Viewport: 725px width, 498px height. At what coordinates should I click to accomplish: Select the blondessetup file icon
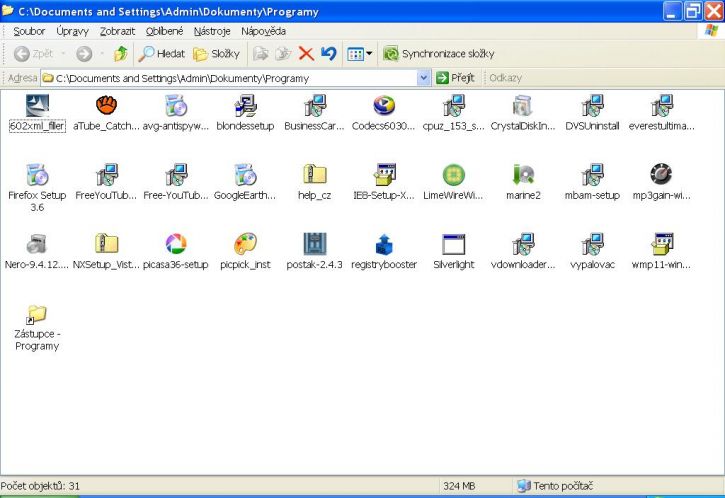tap(245, 105)
